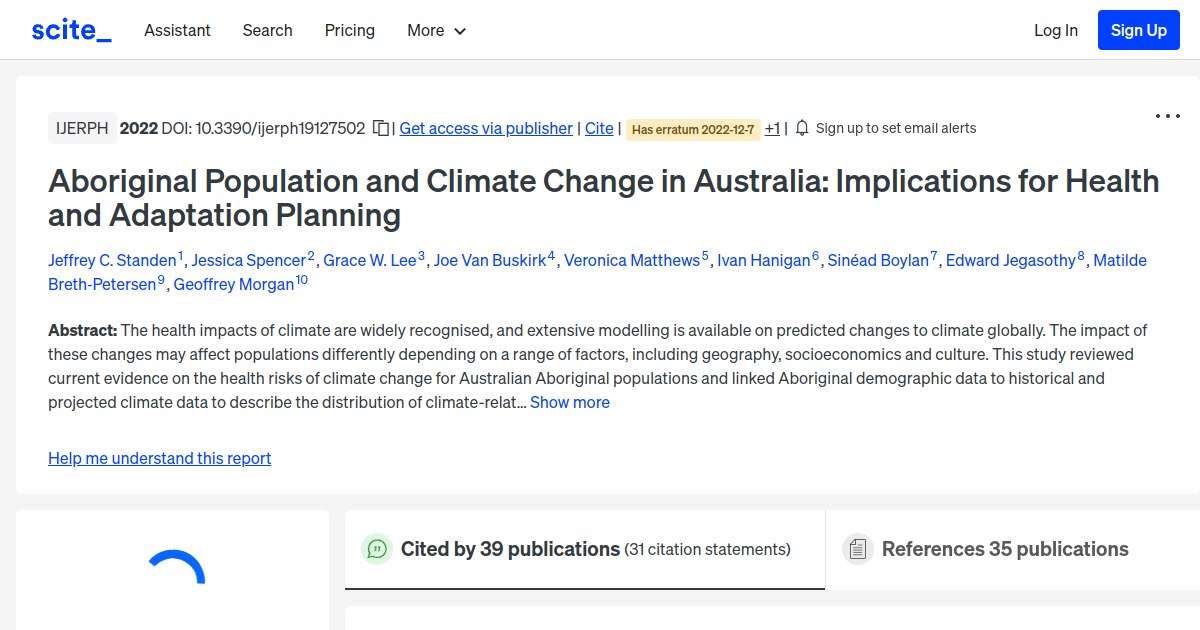Click Help me understand this report
The height and width of the screenshot is (630, 1200).
click(x=159, y=458)
